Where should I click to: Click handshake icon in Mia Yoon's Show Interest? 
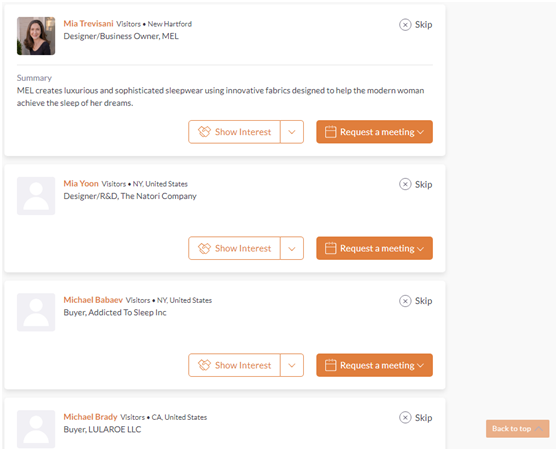click(204, 248)
